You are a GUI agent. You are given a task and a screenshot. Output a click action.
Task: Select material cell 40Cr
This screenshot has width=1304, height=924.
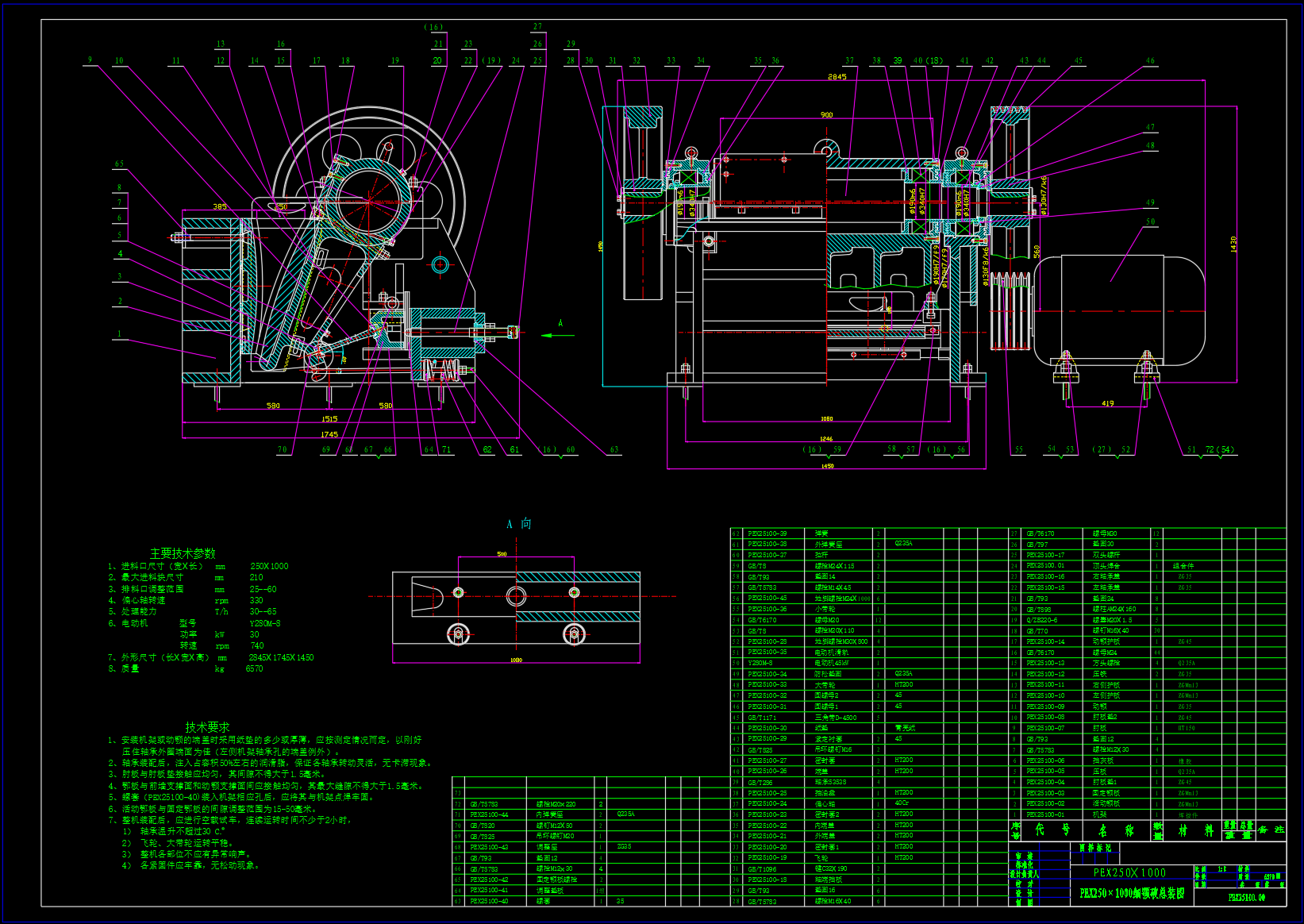(x=902, y=803)
